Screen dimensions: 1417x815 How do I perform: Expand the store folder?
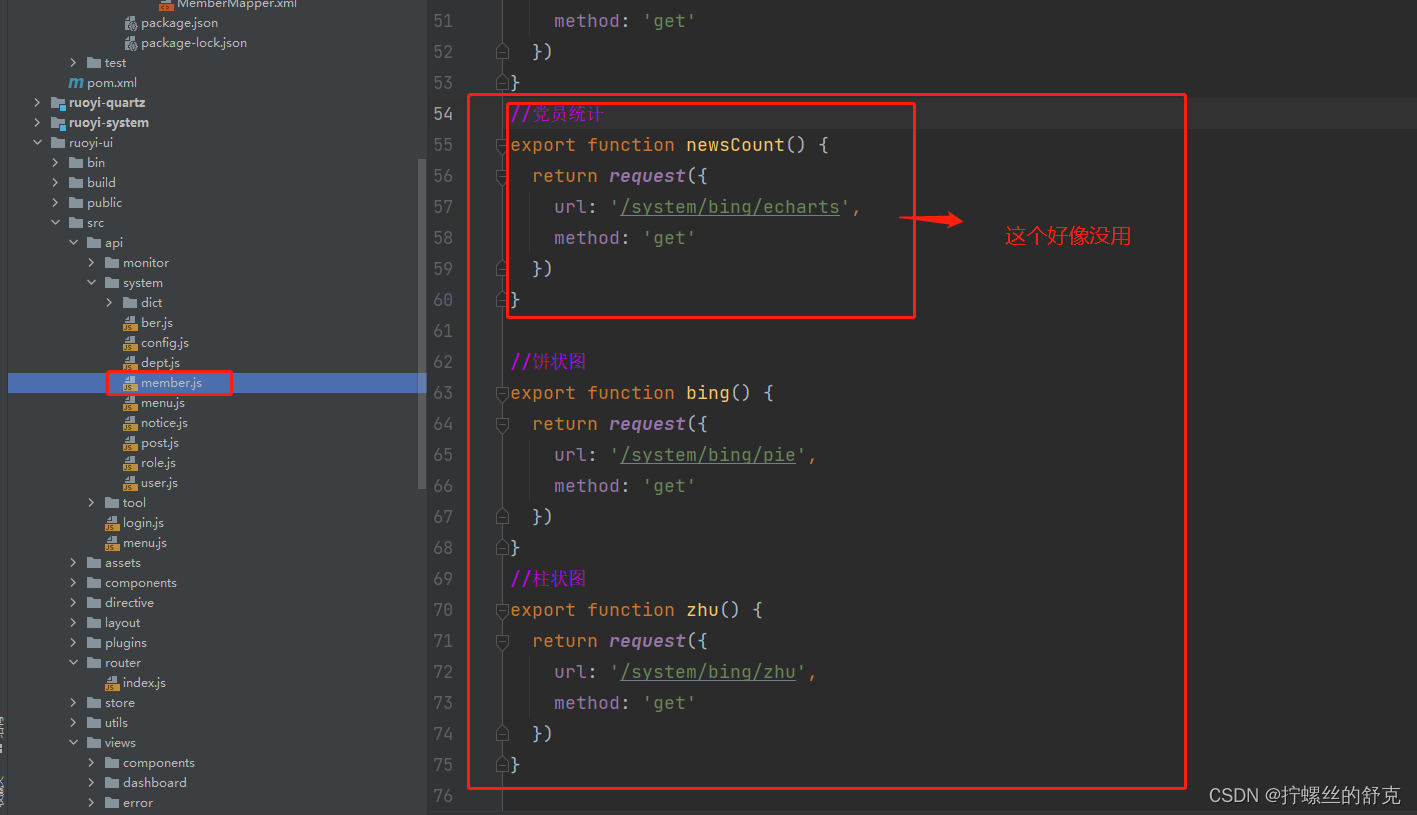point(73,703)
